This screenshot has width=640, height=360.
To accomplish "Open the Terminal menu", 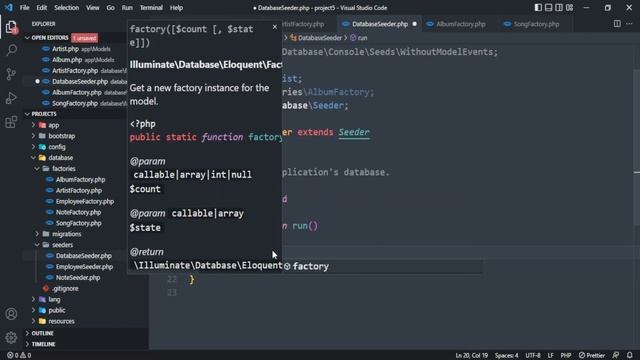I will 151,8.
